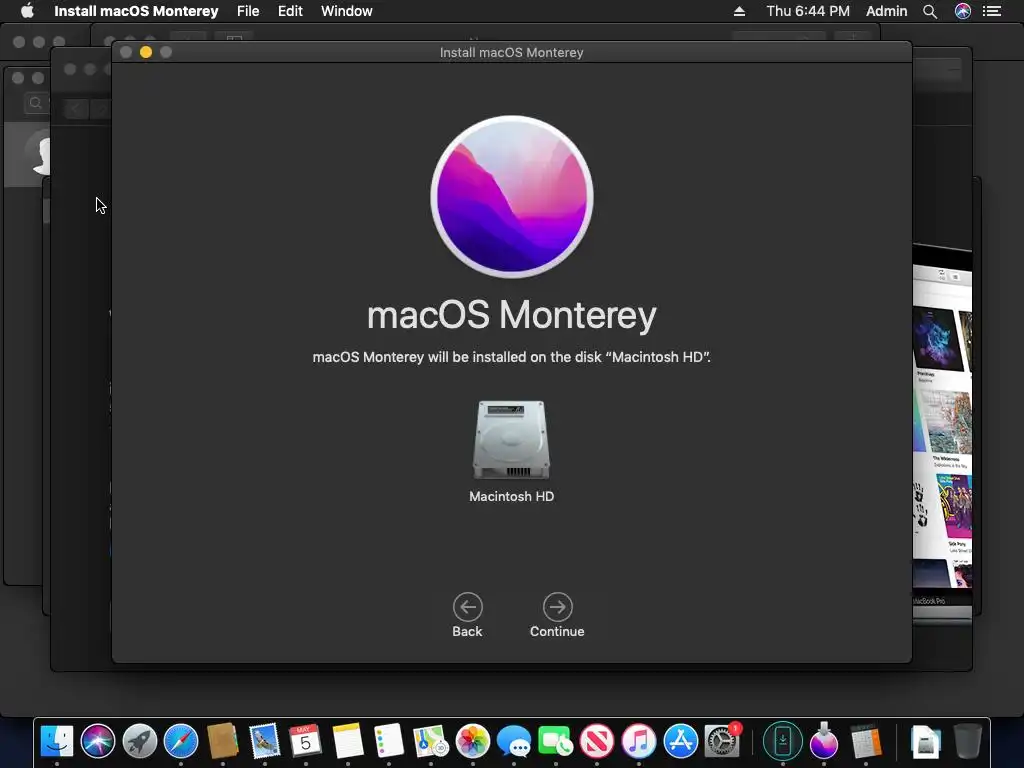
Task: Click the search field in the background window
Action: (37, 103)
